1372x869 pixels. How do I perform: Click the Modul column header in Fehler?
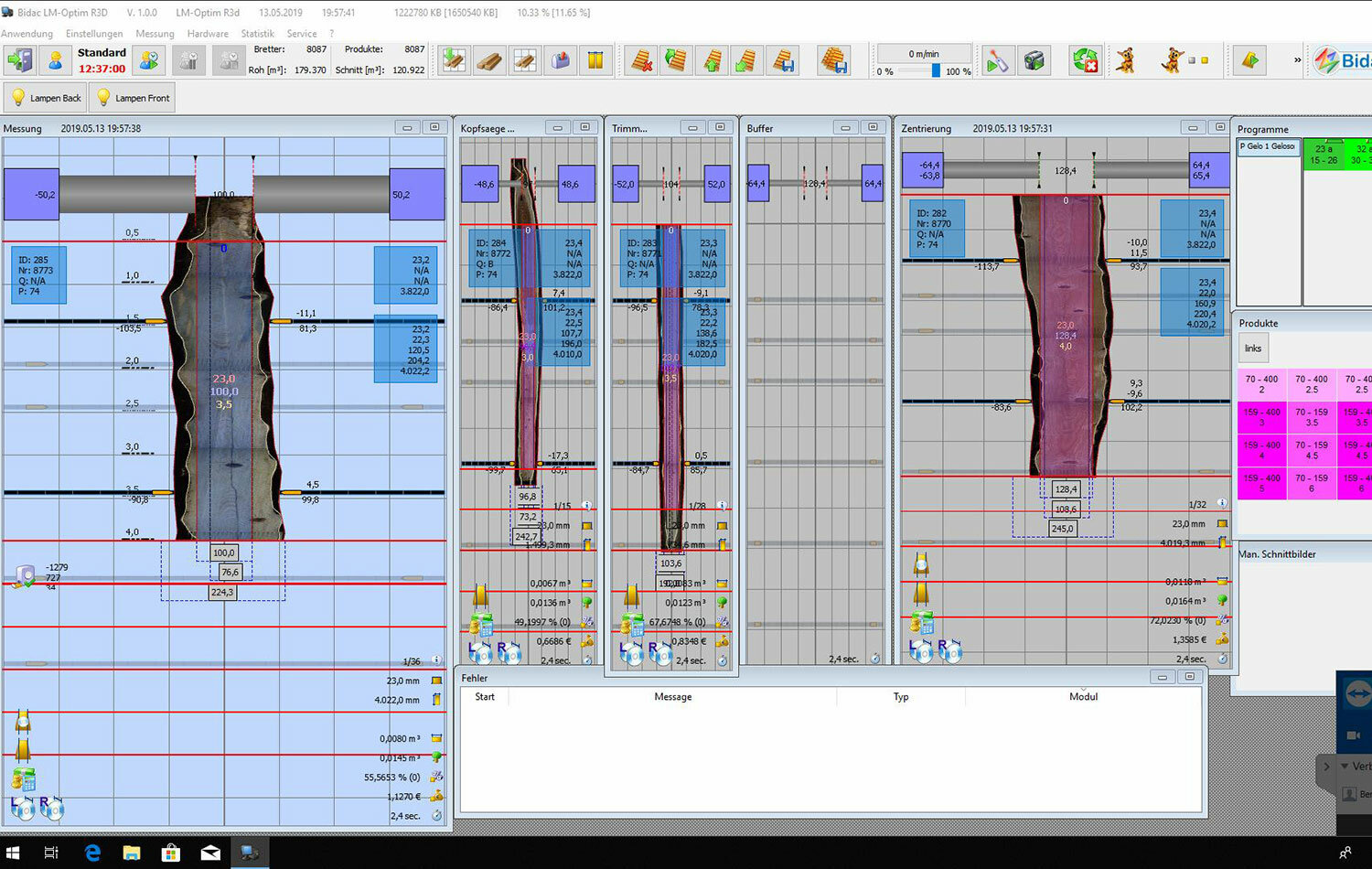click(1083, 697)
